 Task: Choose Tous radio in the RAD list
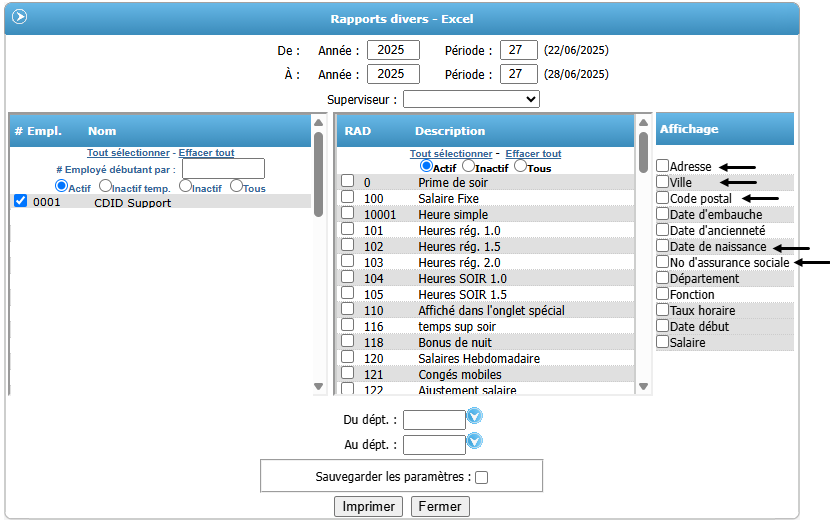click(520, 166)
